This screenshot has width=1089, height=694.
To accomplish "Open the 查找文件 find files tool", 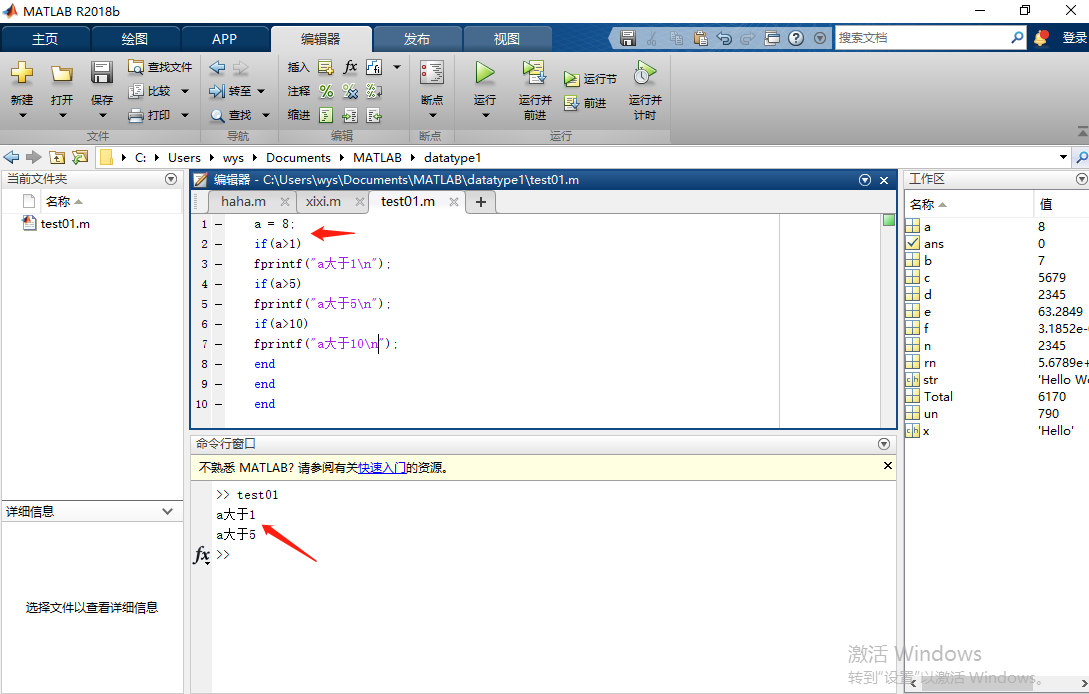I will pos(160,67).
